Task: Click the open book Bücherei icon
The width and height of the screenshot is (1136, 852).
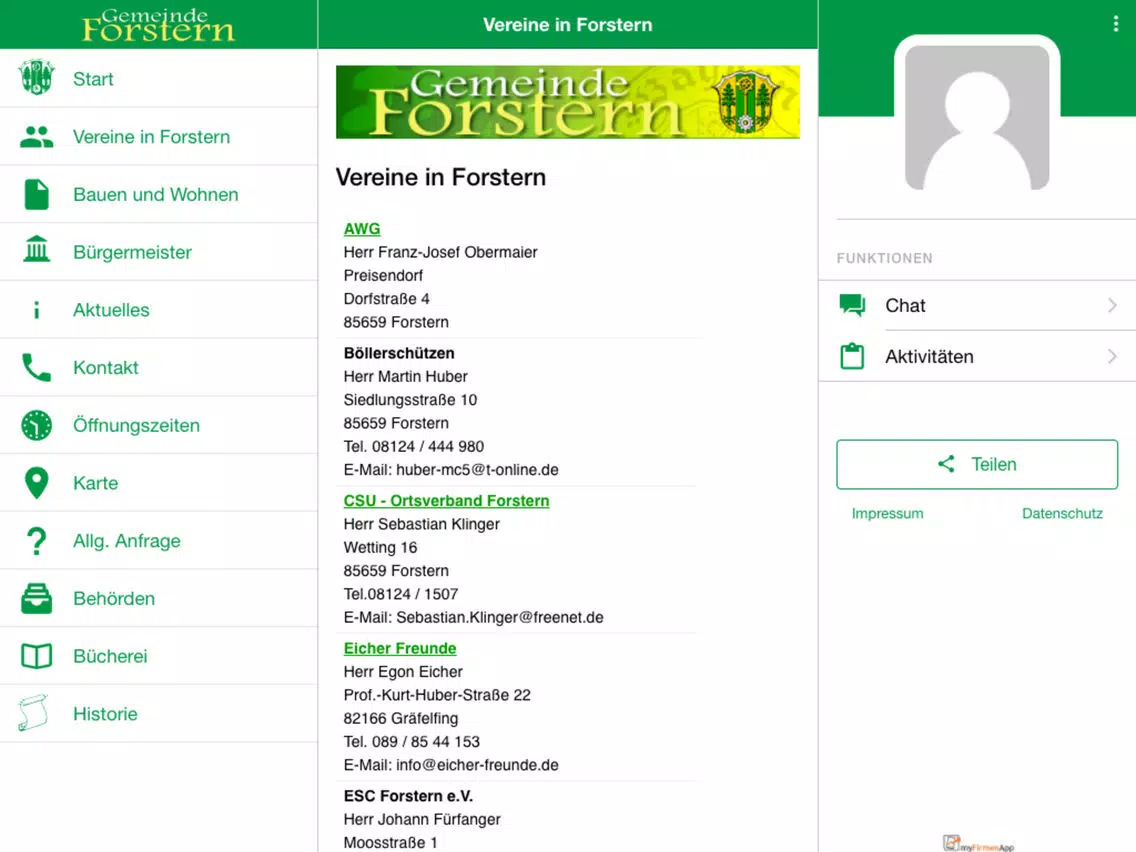Action: 36,656
